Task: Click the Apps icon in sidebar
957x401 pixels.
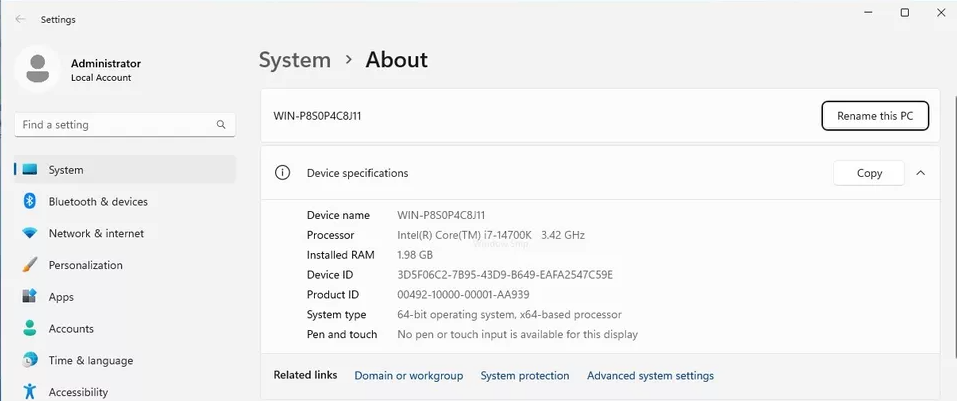Action: tap(30, 297)
